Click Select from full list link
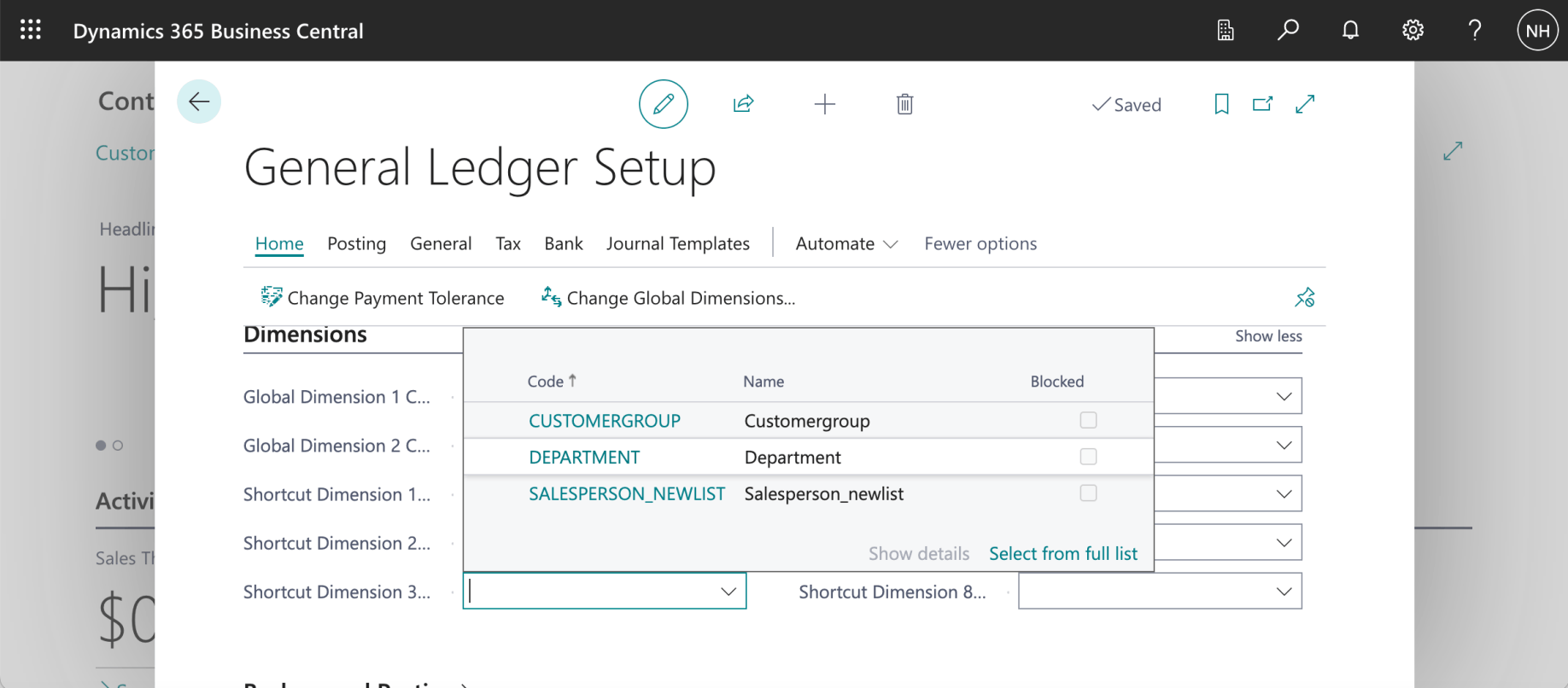Screen dimensions: 1568x688 click(x=1062, y=554)
